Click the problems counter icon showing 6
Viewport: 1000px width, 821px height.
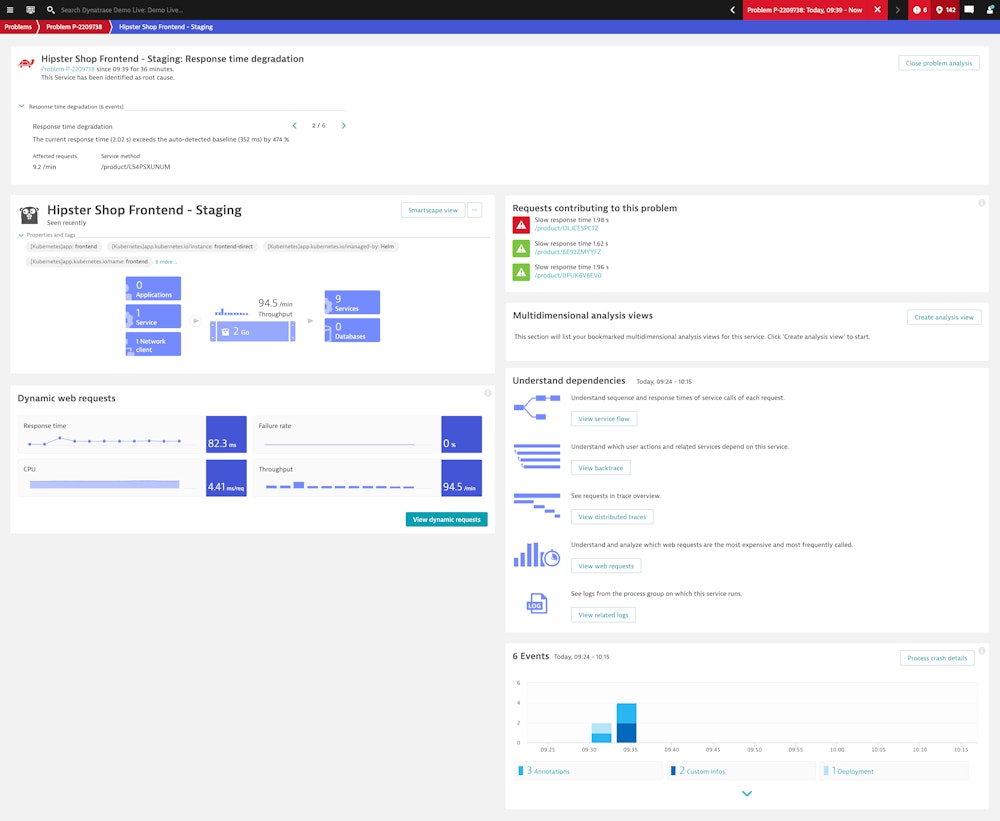919,9
